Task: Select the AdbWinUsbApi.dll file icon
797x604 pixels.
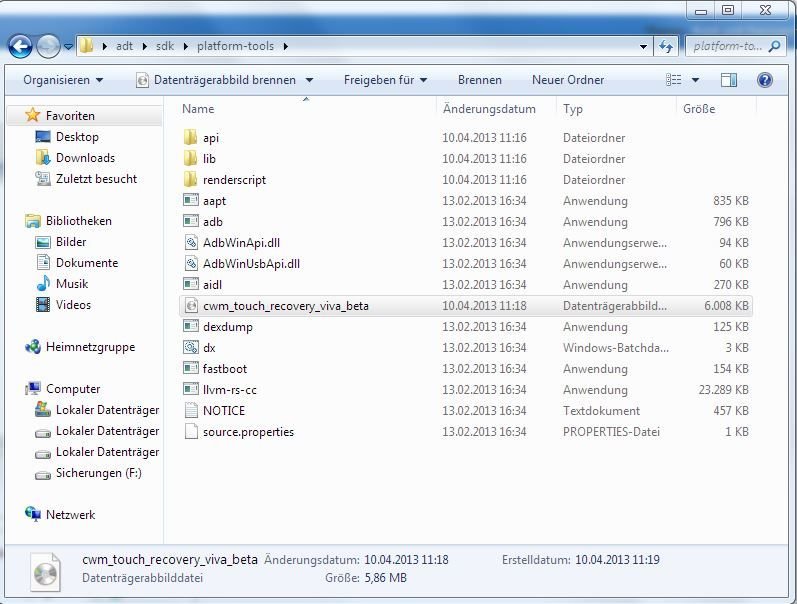Action: pos(191,263)
